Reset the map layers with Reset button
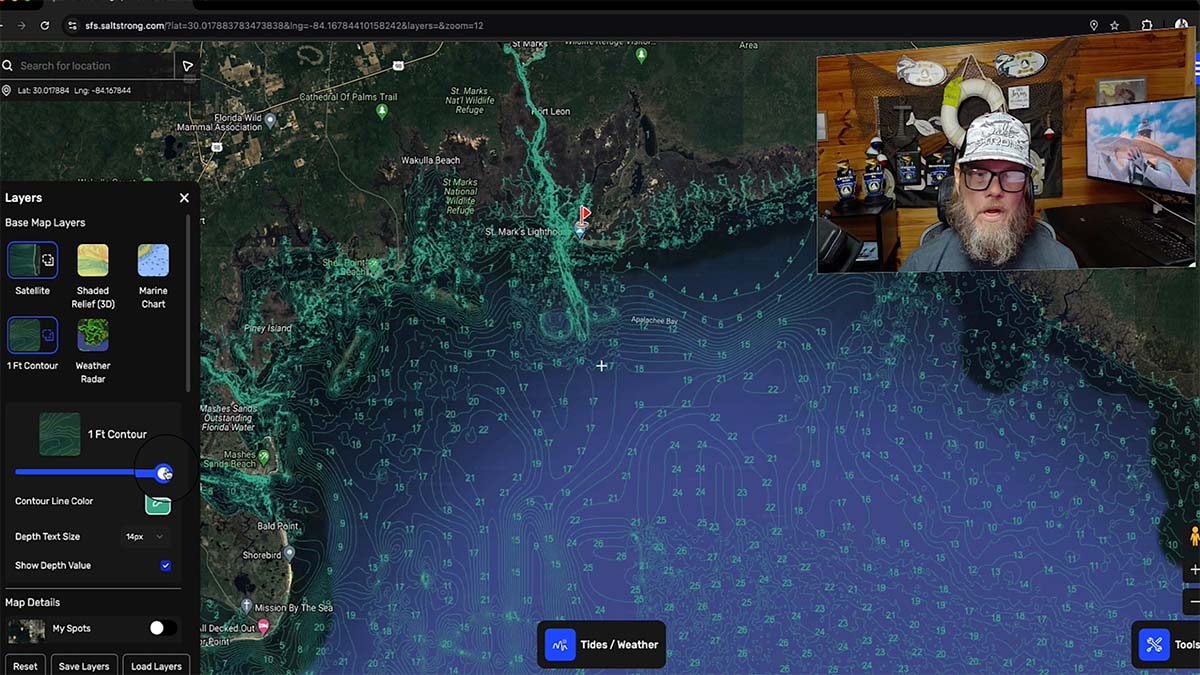 pos(25,665)
